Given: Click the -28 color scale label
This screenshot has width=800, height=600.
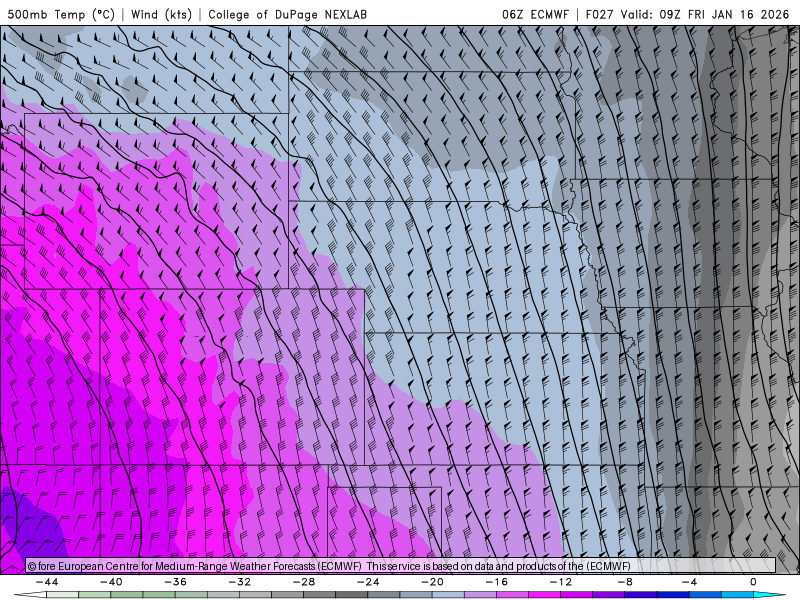Looking at the screenshot, I should [304, 582].
